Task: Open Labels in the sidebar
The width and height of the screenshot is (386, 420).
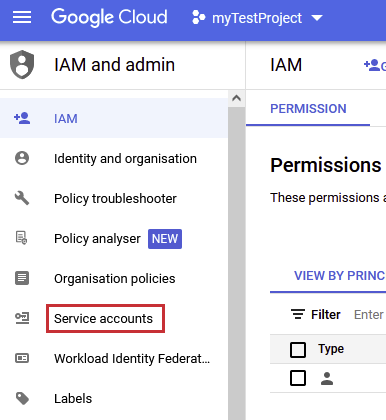Action: point(73,399)
